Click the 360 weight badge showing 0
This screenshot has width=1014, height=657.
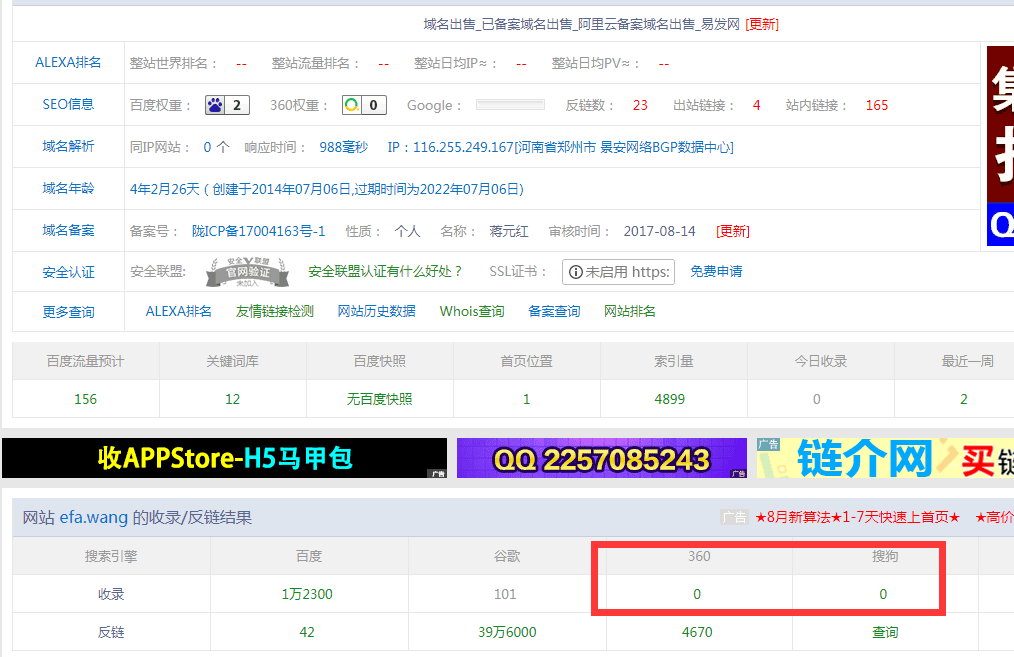tap(363, 105)
